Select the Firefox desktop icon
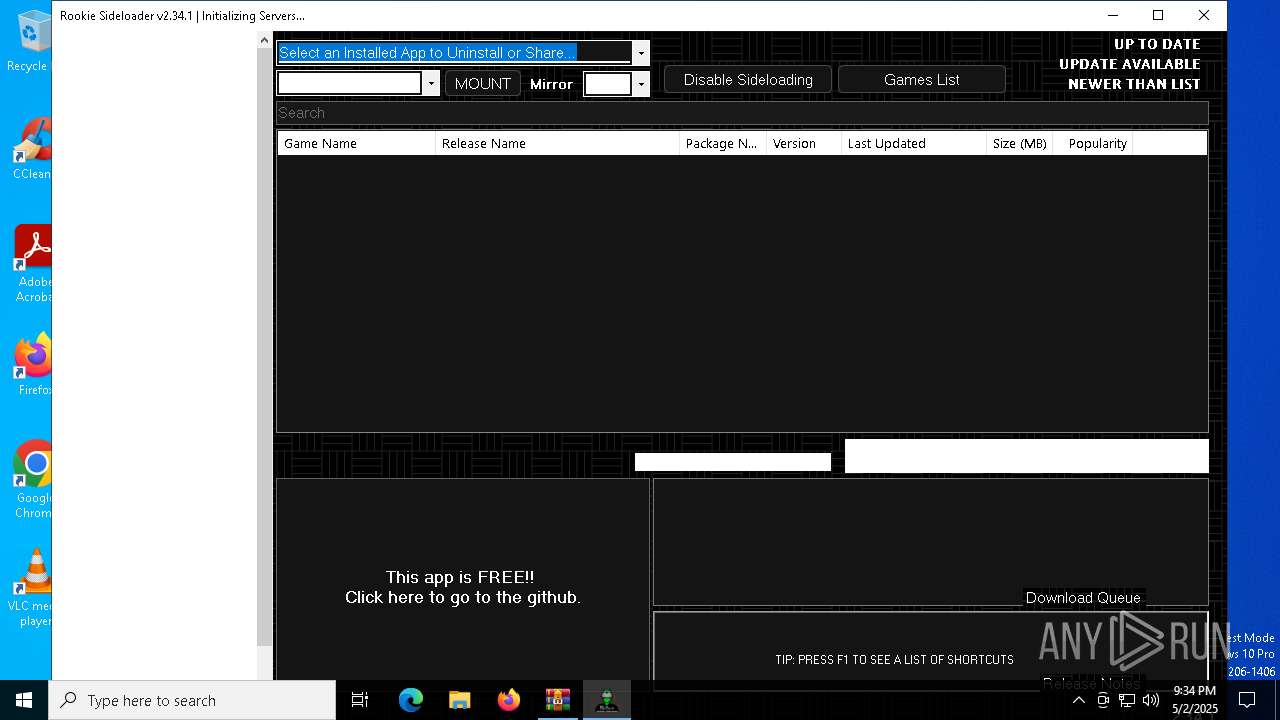 pos(32,365)
